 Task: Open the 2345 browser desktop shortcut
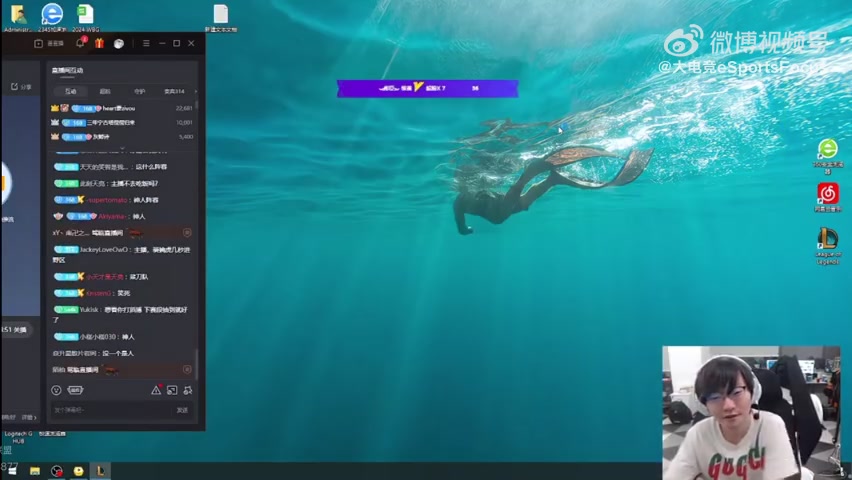click(52, 14)
